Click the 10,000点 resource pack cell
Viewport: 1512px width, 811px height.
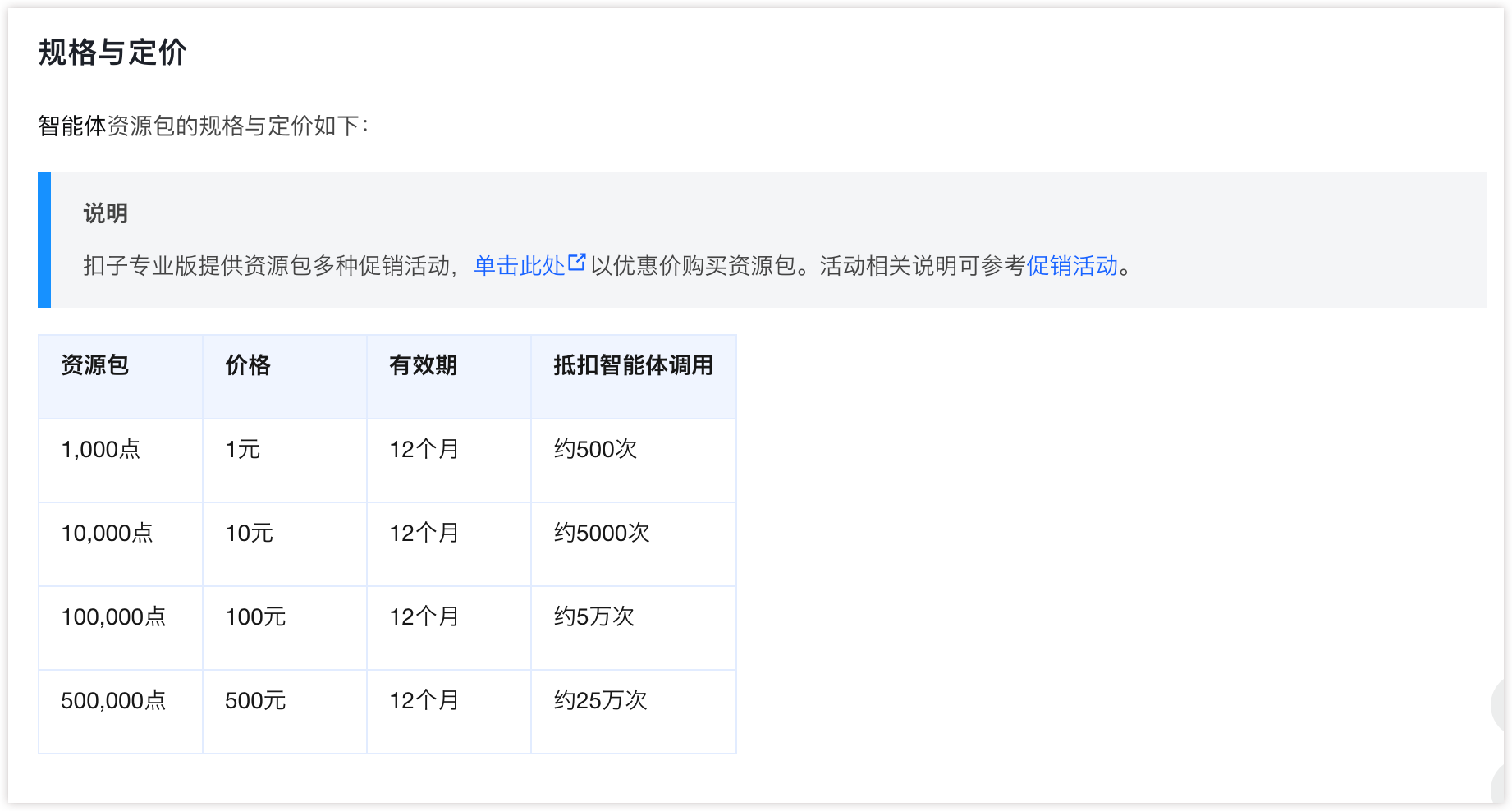(x=107, y=534)
